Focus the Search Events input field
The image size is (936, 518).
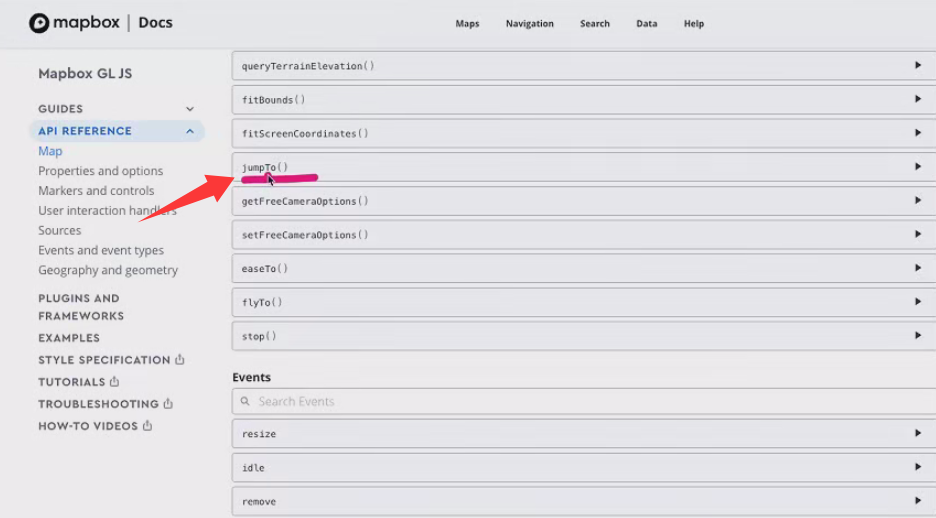click(584, 401)
